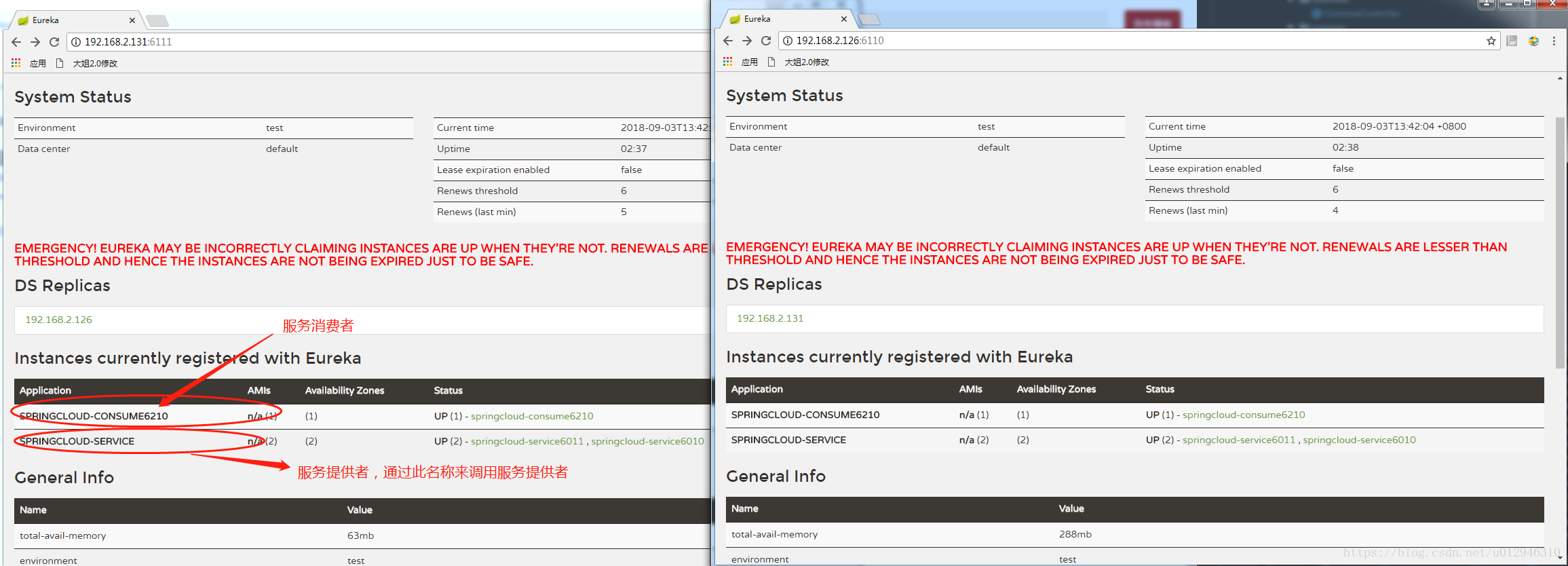Open replica link 192.168.2.131 in right window
Viewport: 1568px width, 566px height.
(770, 318)
